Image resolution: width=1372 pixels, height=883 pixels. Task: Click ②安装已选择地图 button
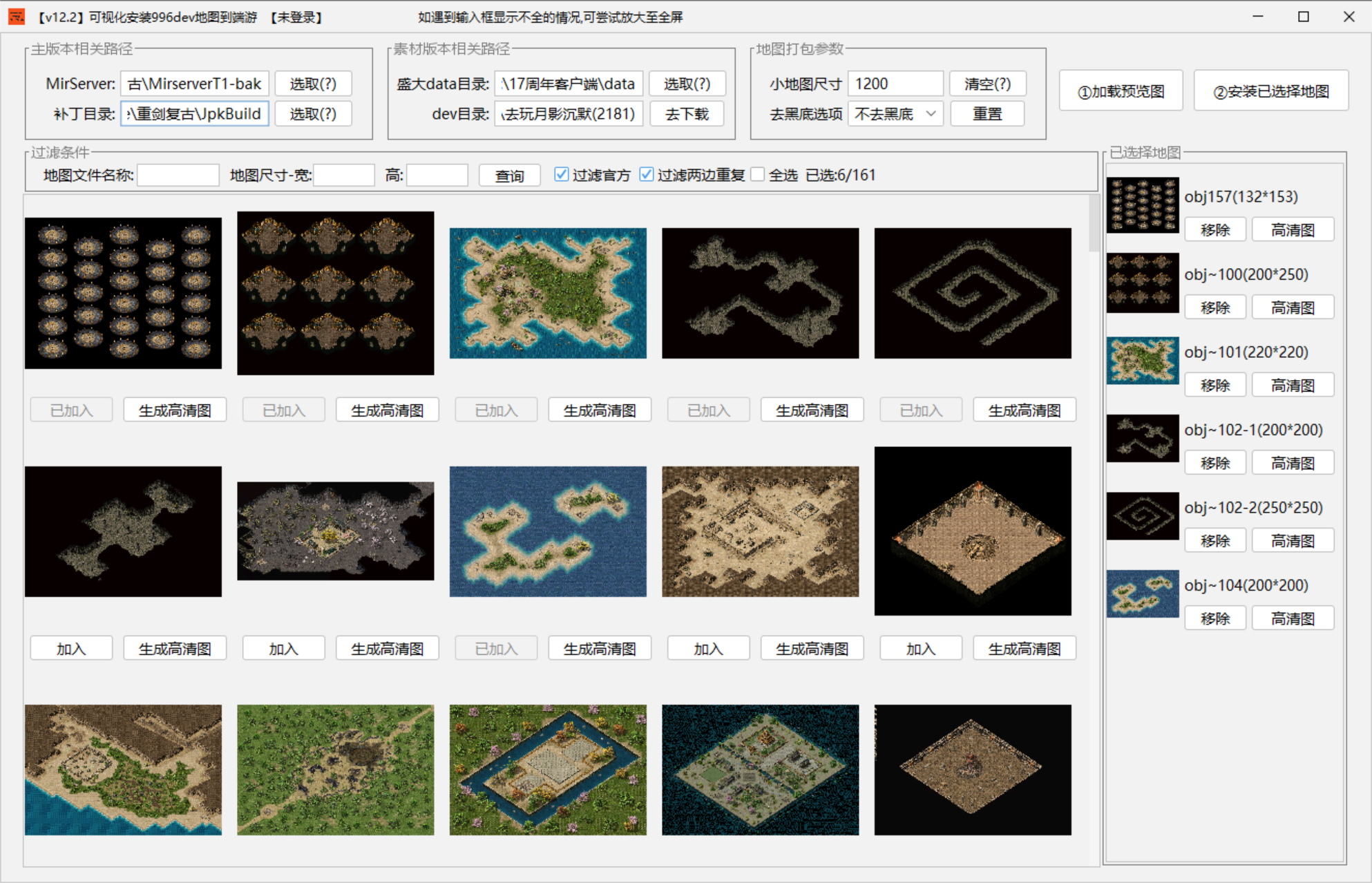(x=1271, y=91)
